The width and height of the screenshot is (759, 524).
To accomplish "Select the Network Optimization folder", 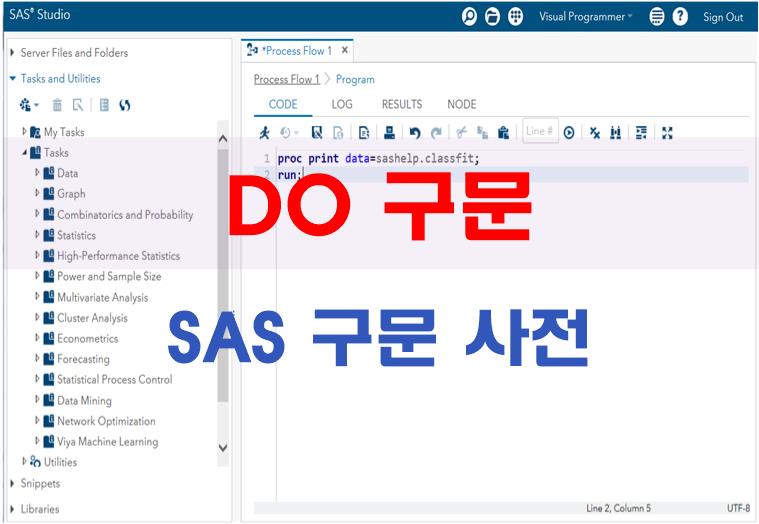I will (x=106, y=421).
